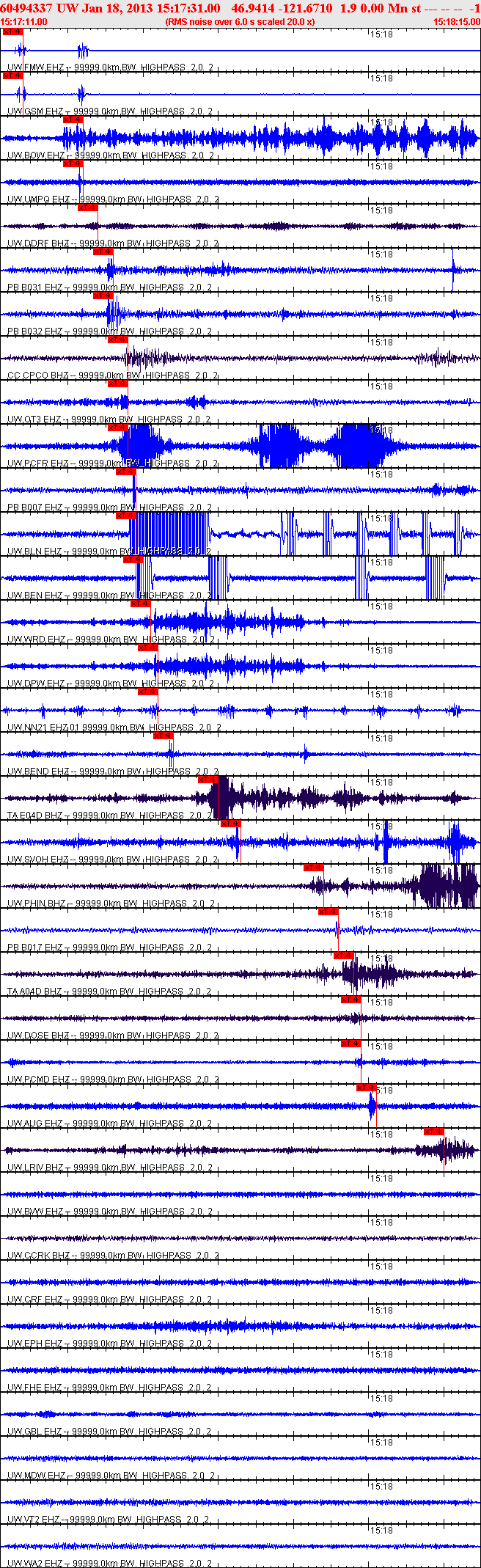Image resolution: width=481 pixels, height=1568 pixels.
Task: Select the 'UW.UMPQ EHZ' channel label
Action: [39, 199]
